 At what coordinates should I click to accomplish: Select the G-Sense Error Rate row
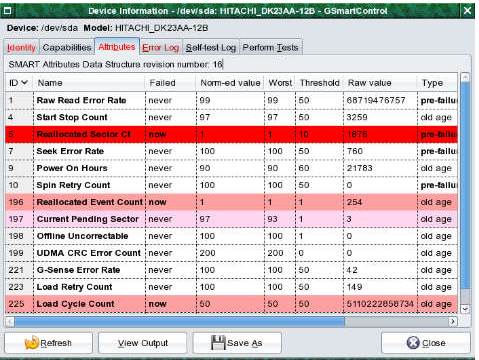point(231,270)
